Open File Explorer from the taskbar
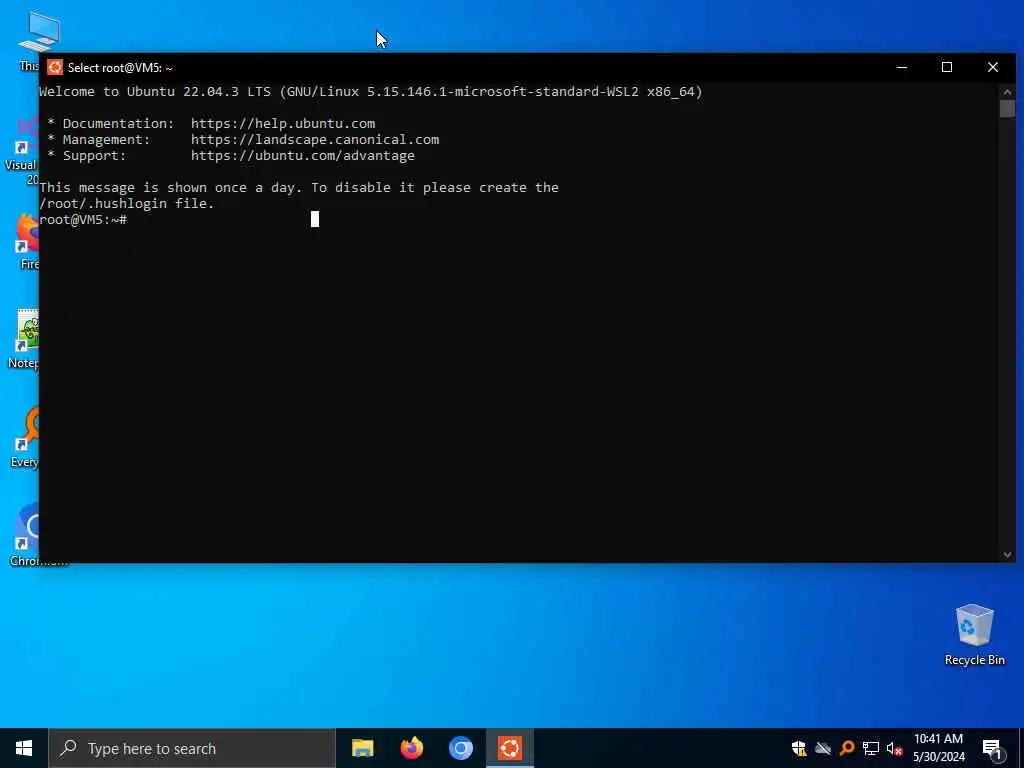Image resolution: width=1024 pixels, height=768 pixels. click(x=362, y=748)
